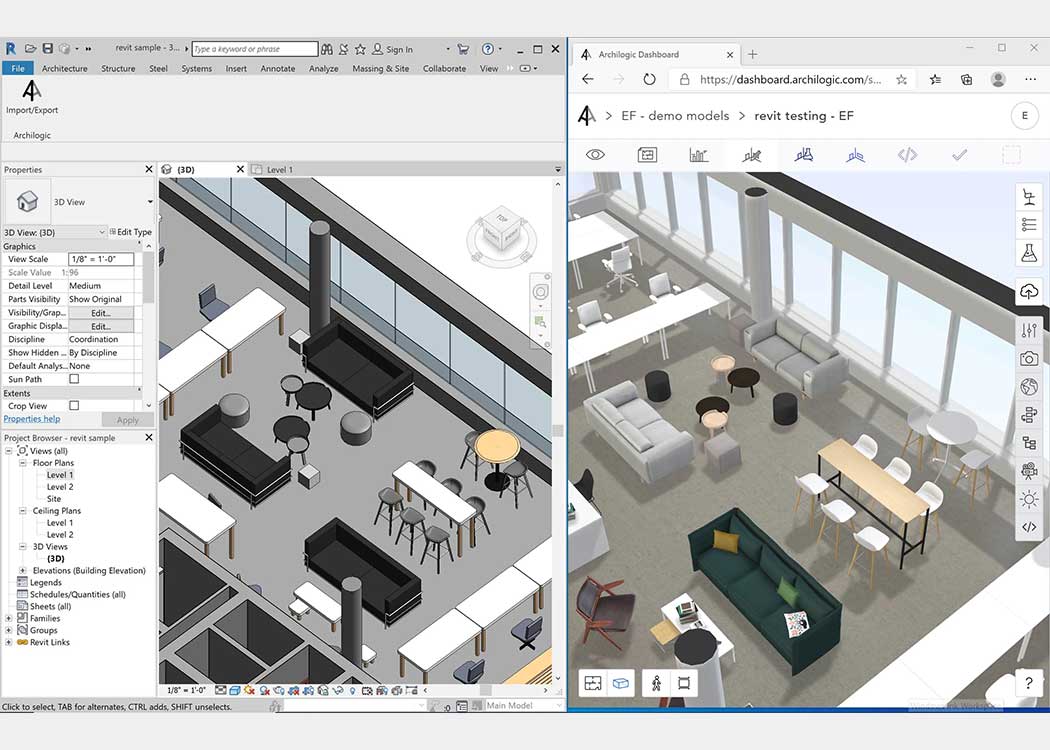Click the eye preview icon in dashboard toolbar
Screen dimensions: 1050x750
[x=596, y=155]
